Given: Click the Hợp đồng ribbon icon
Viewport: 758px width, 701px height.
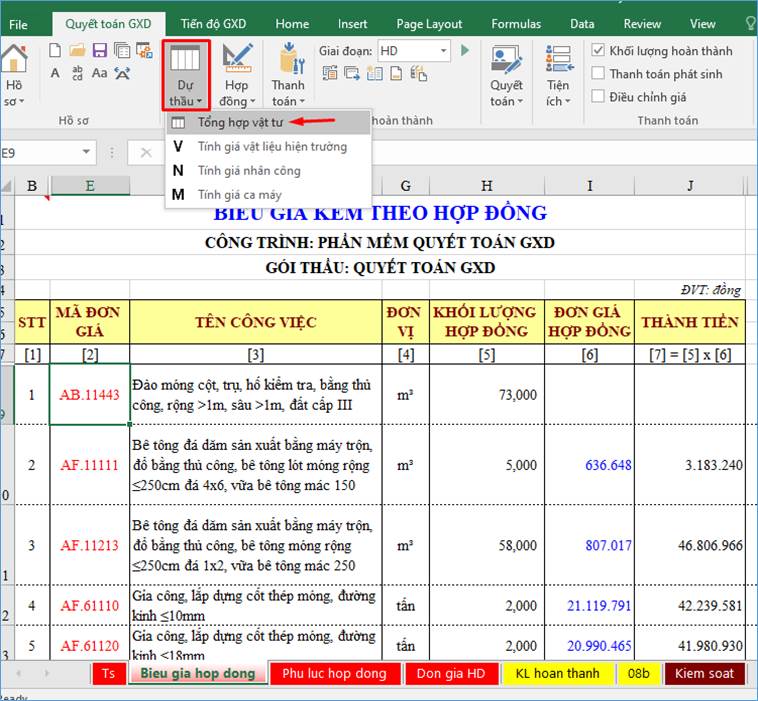Looking at the screenshot, I should click(237, 73).
